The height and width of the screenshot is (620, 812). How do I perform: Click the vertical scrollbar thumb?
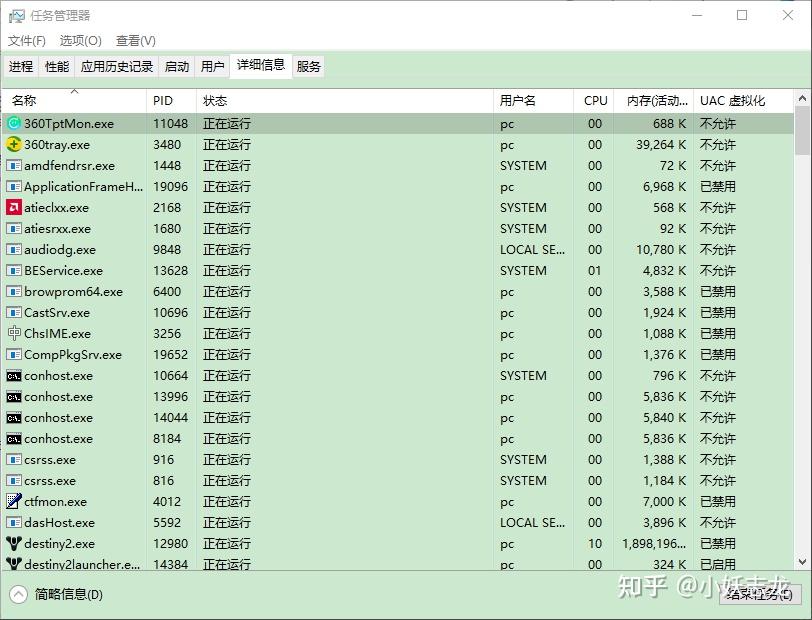pos(802,130)
